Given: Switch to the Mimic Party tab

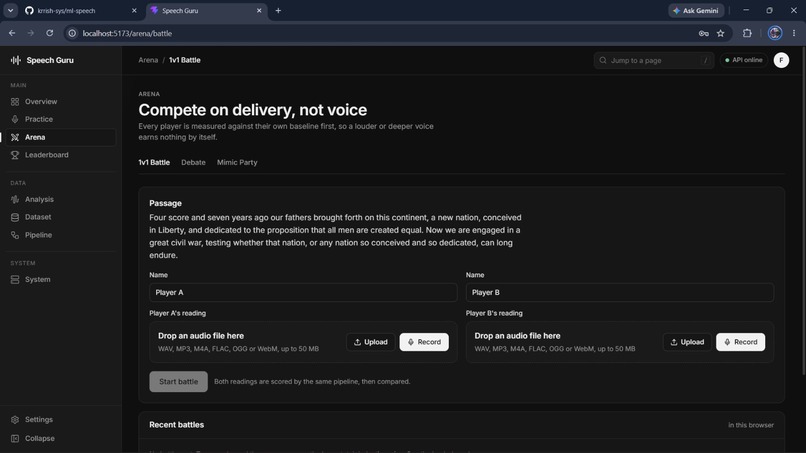Looking at the screenshot, I should [237, 162].
